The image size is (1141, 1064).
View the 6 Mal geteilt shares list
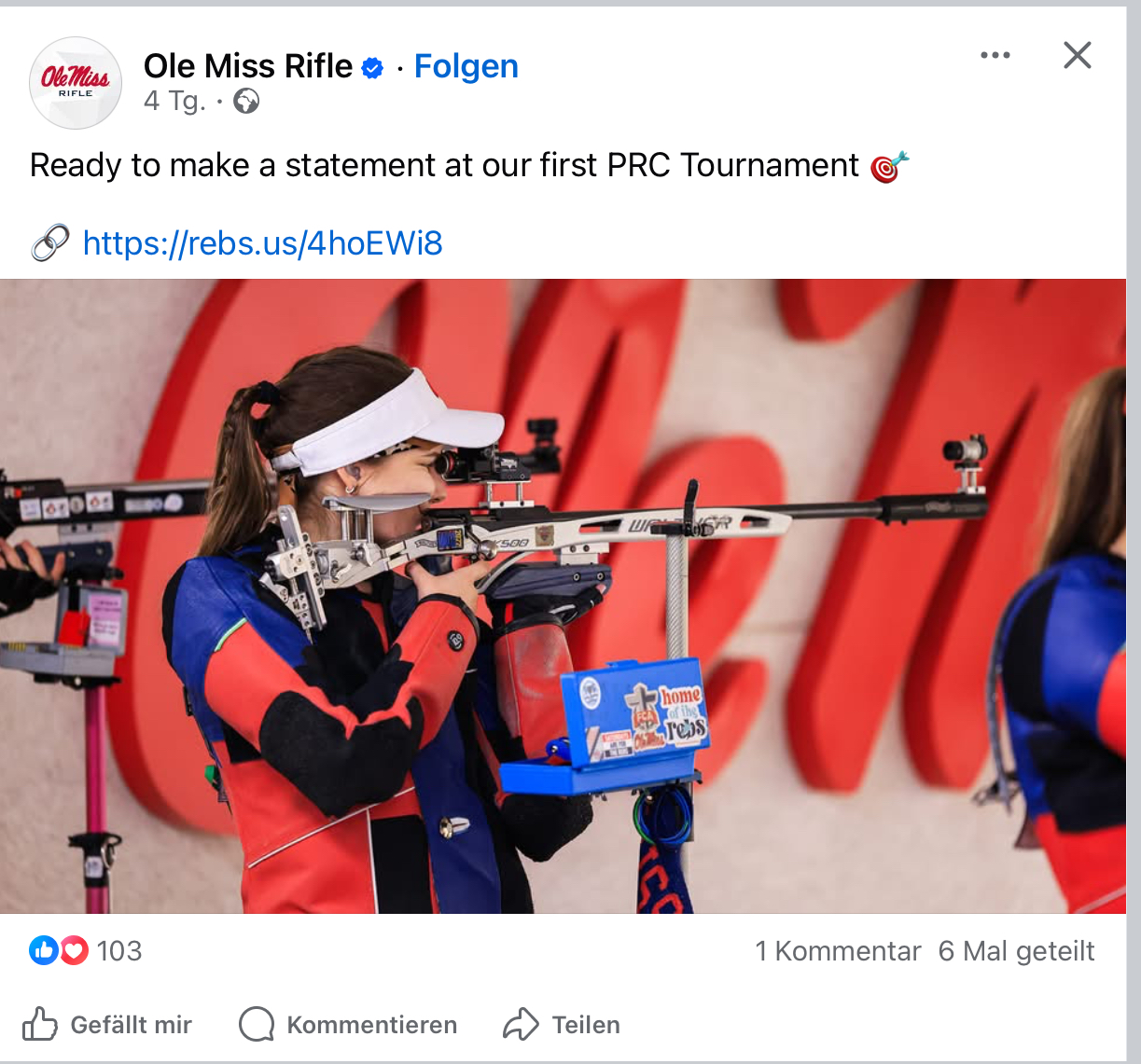[x=1016, y=950]
